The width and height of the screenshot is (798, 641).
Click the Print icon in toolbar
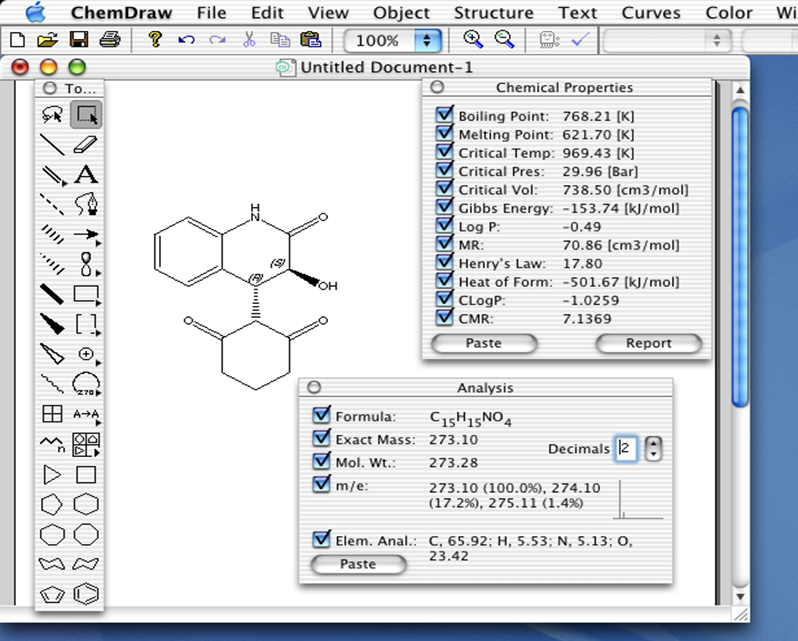click(110, 39)
